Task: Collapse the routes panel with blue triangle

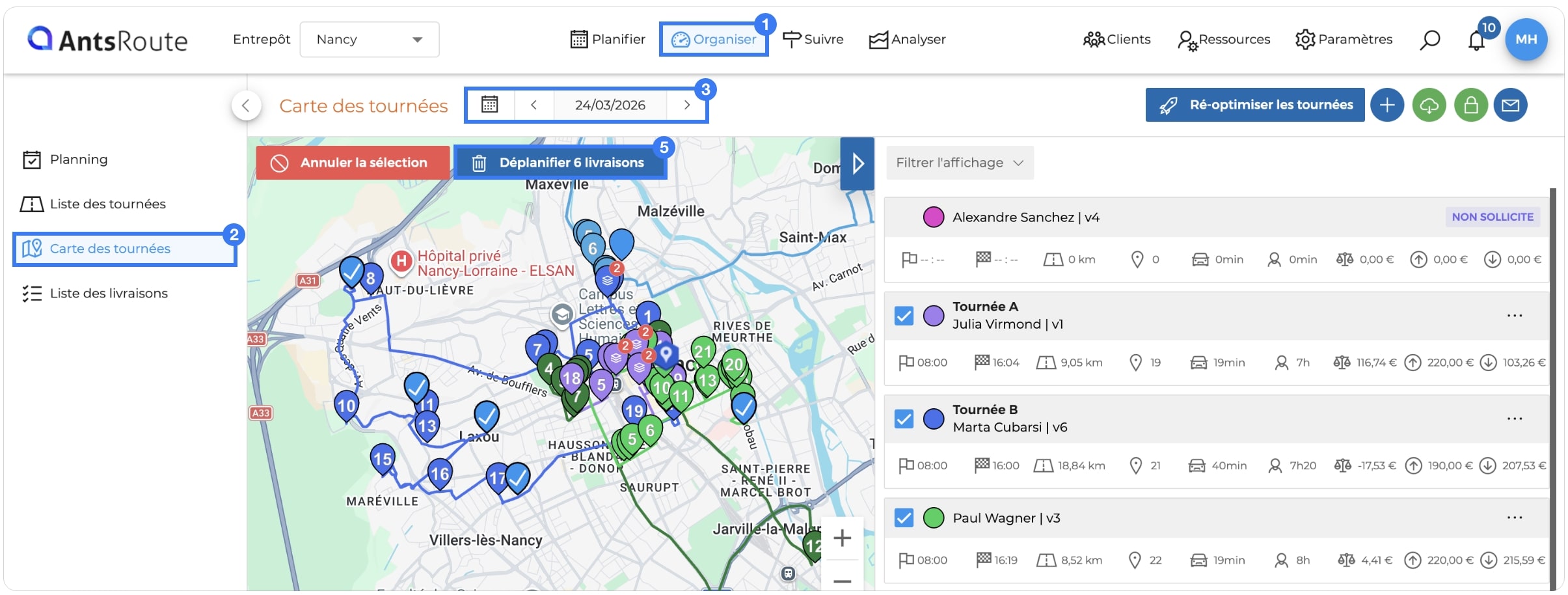Action: pos(858,163)
